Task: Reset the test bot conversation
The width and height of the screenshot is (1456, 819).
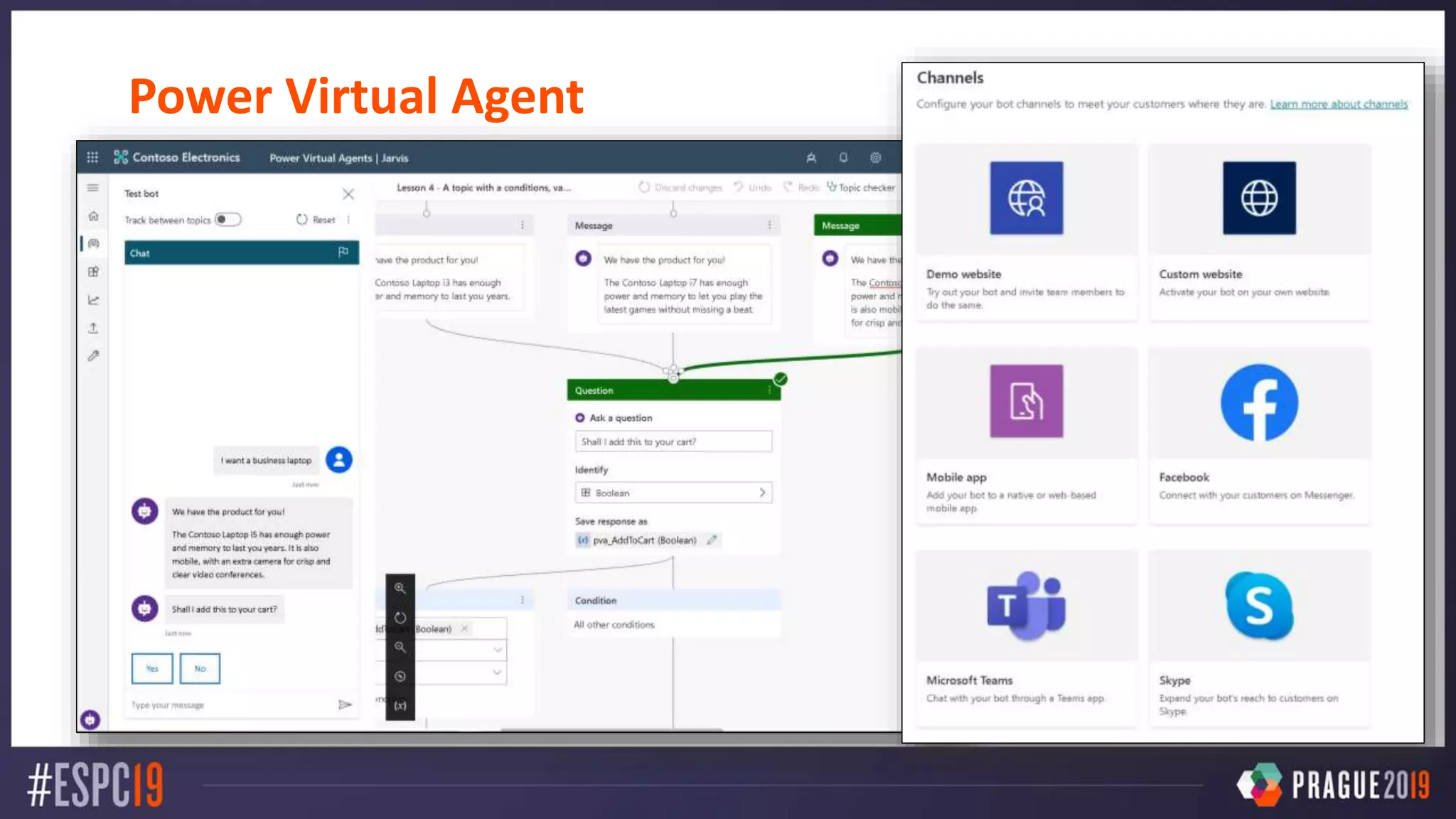Action: [x=316, y=220]
